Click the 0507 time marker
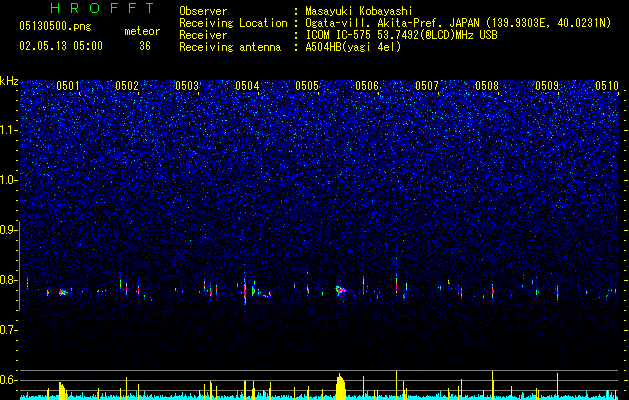629x400 pixels. (427, 86)
